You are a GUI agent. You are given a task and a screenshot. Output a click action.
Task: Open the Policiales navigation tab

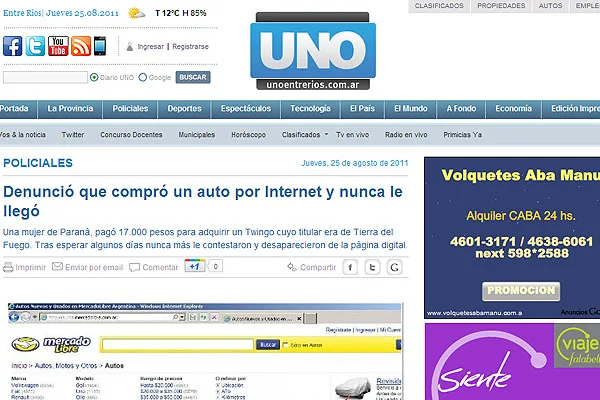click(130, 109)
